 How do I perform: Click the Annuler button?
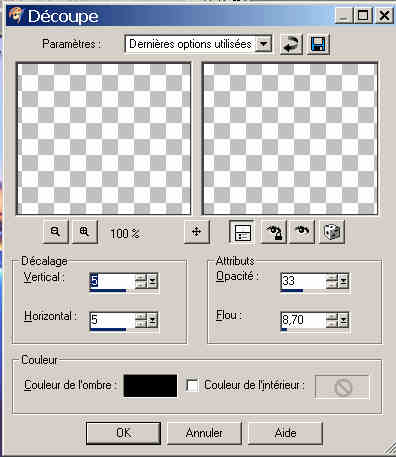(x=204, y=433)
